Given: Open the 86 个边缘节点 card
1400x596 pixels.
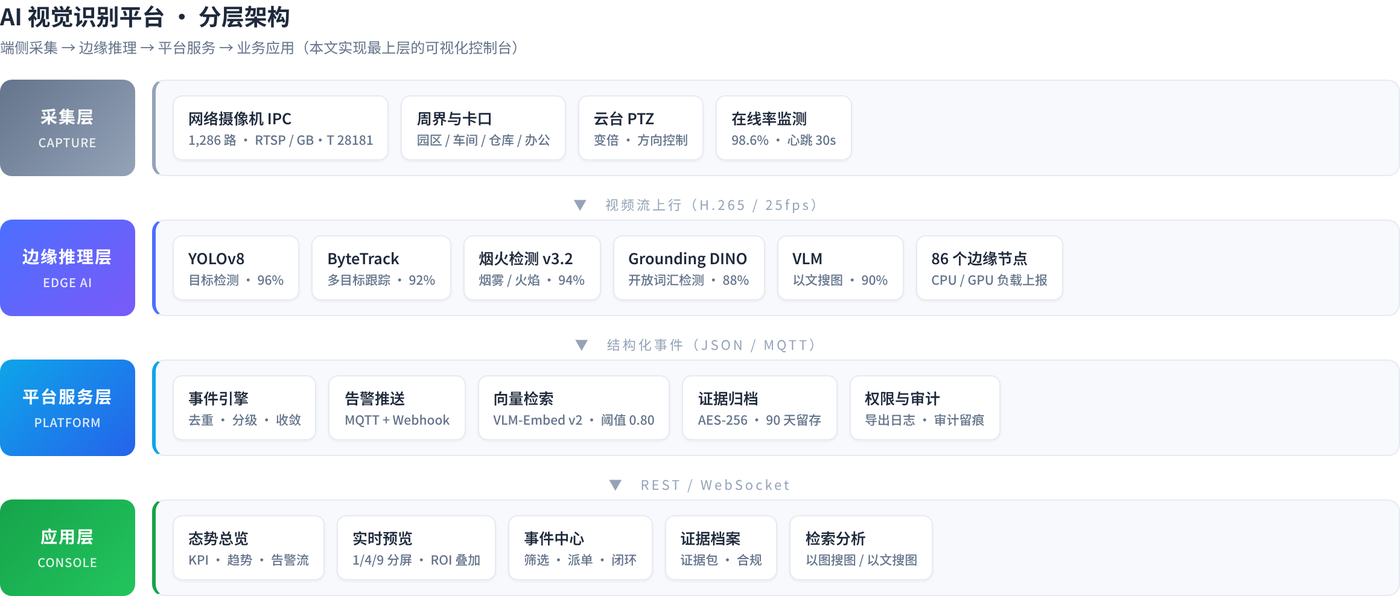Looking at the screenshot, I should coord(989,268).
